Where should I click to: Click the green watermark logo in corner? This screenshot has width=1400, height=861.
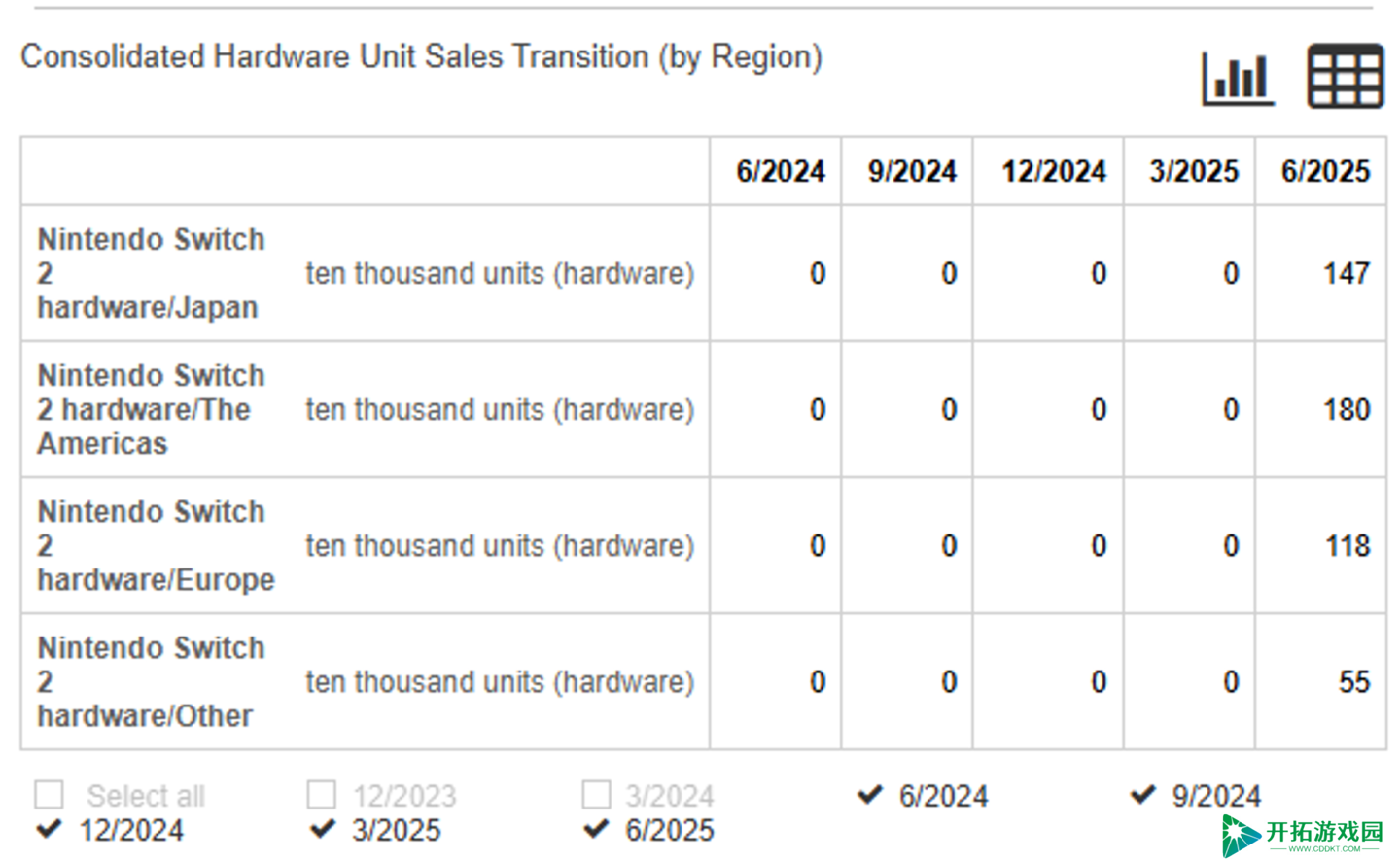pyautogui.click(x=1302, y=835)
